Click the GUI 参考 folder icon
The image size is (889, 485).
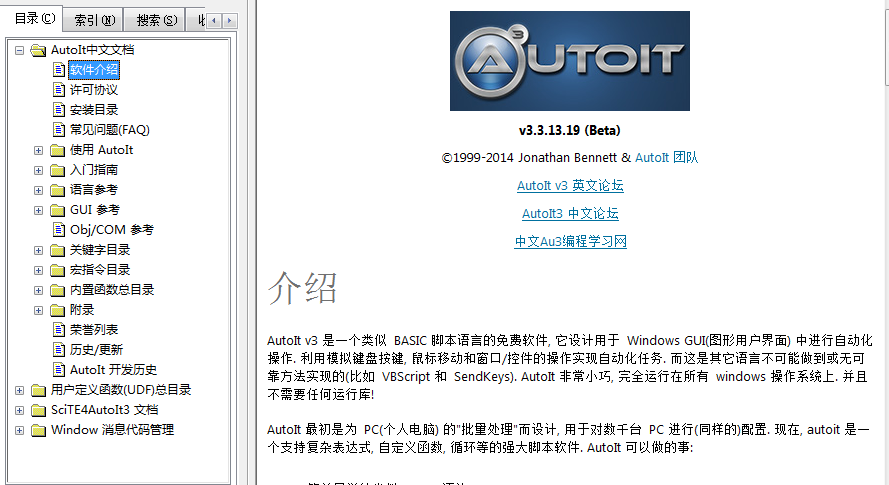tap(57, 210)
